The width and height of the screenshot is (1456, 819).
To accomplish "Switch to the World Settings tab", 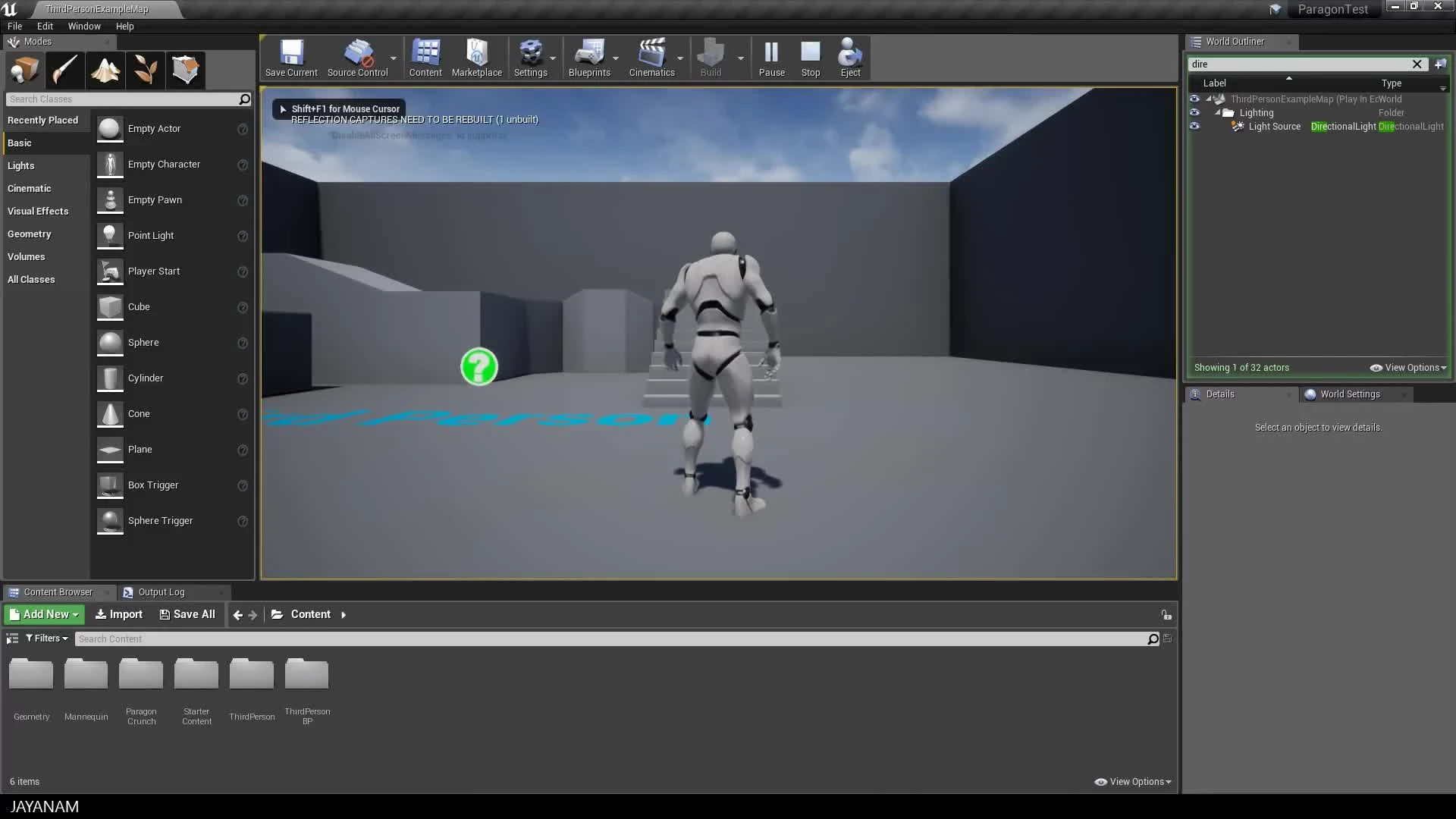I will click(x=1349, y=394).
